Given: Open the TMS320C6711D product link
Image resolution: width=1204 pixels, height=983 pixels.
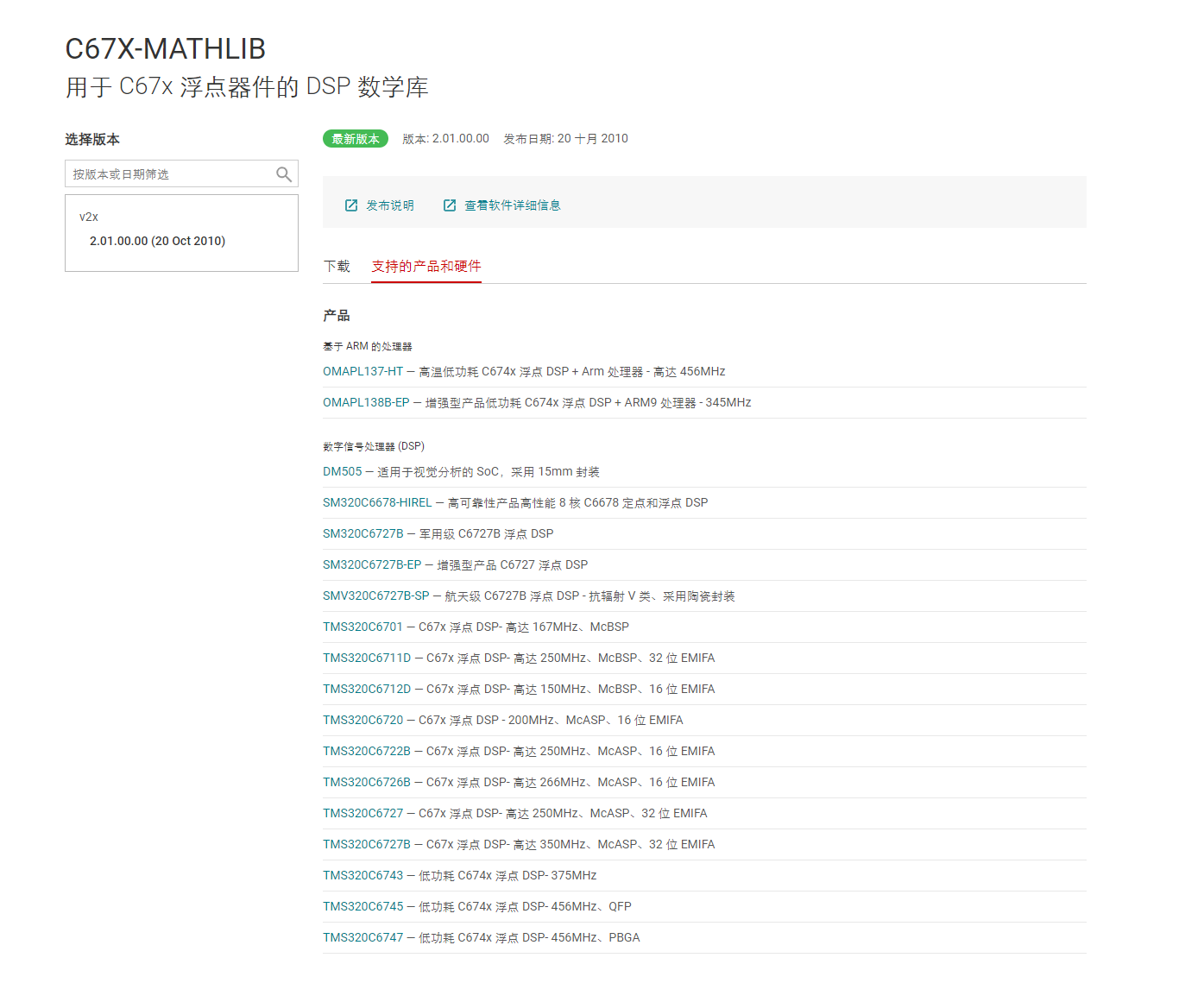Looking at the screenshot, I should [x=367, y=658].
